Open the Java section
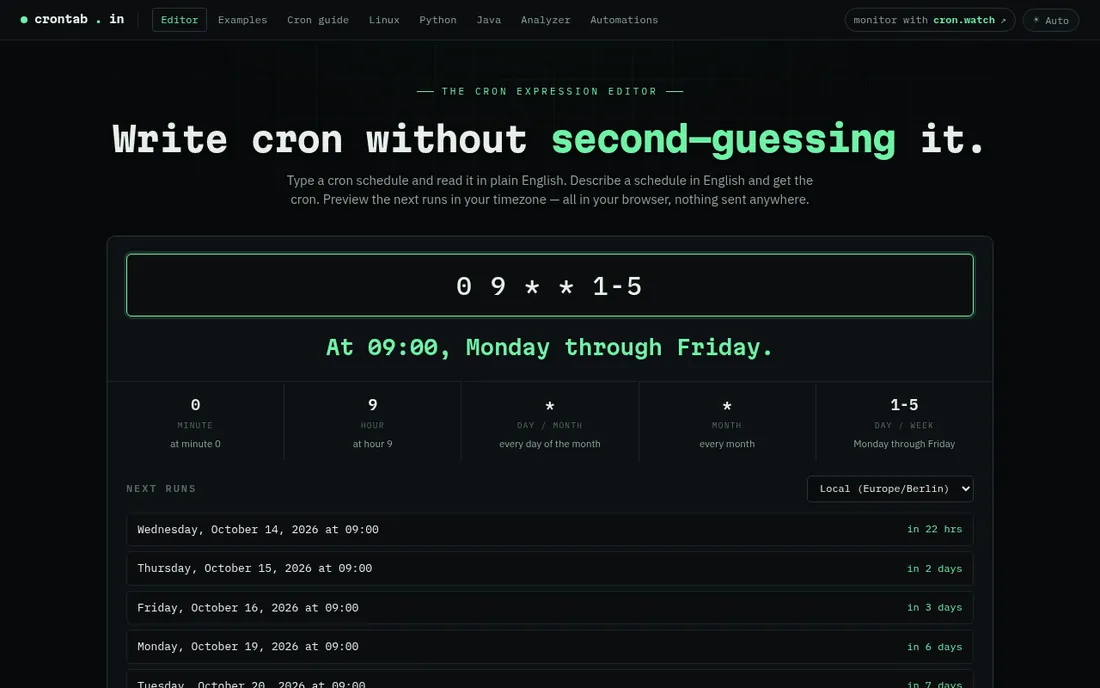This screenshot has height=688, width=1100. point(488,20)
